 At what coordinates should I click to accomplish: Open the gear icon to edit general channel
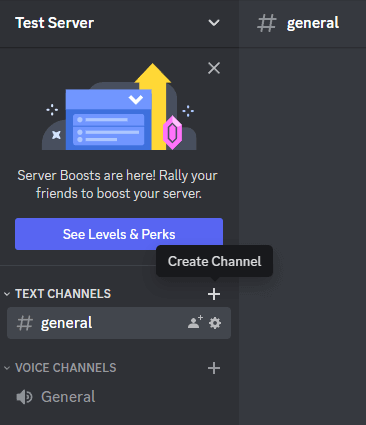(215, 323)
